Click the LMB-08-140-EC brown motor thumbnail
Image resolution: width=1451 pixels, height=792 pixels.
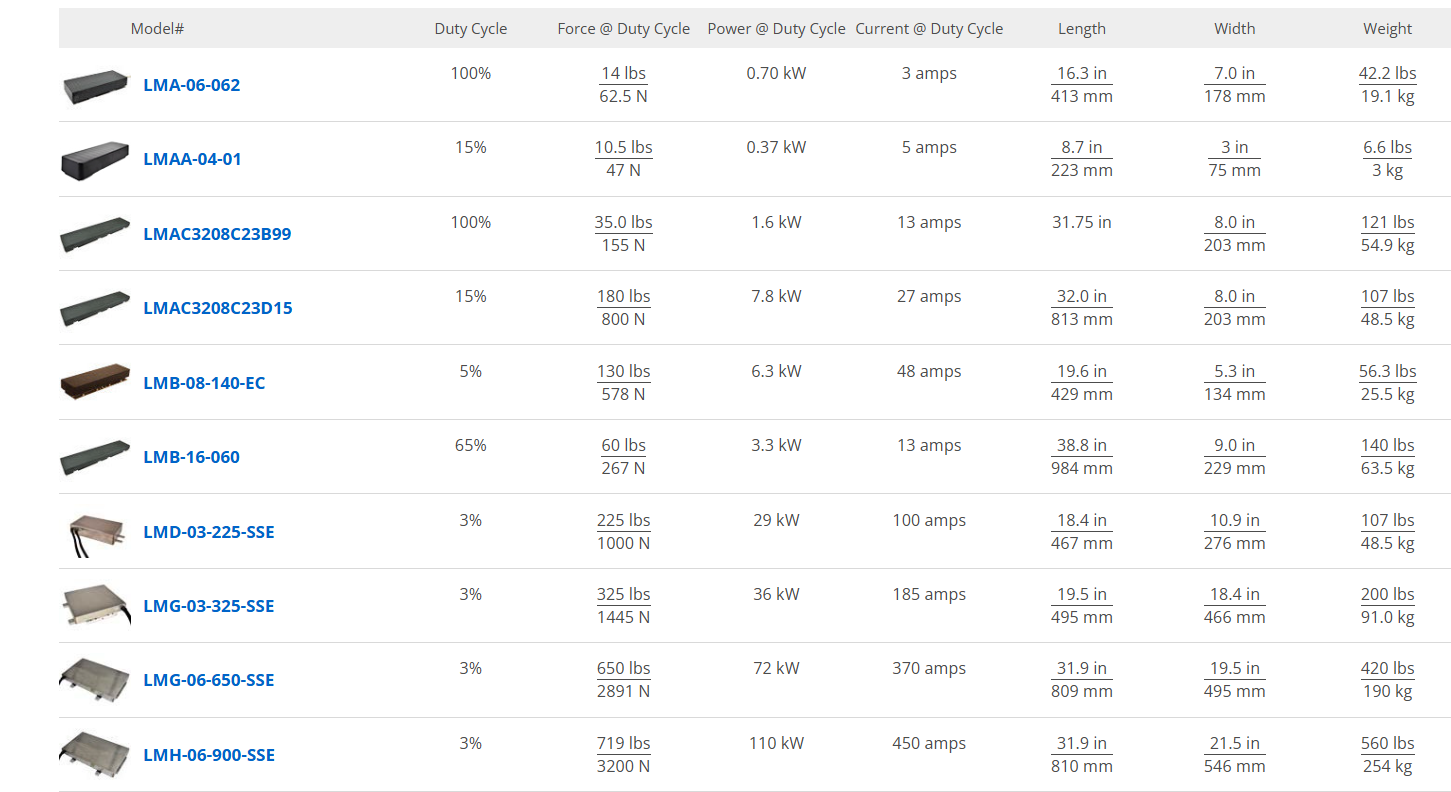96,383
